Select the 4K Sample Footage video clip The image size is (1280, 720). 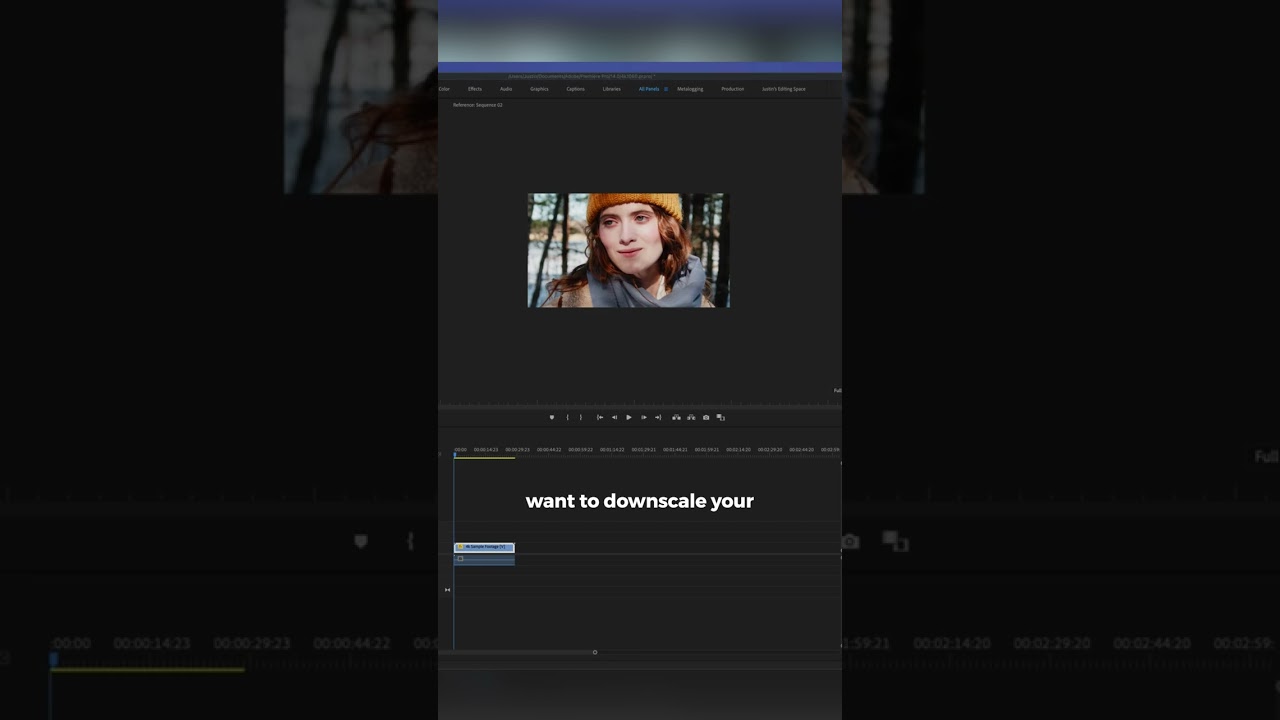point(485,547)
